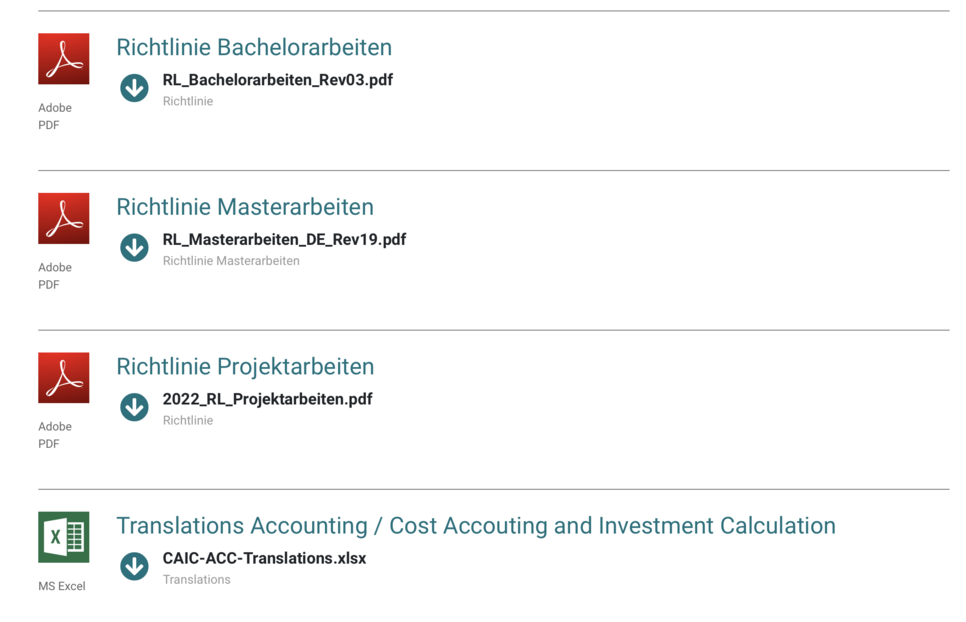Click 'Richtlinie' caption below RL_Bachelorarbeiten_Rev03.pdf
This screenshot has width=966, height=622.
(188, 101)
